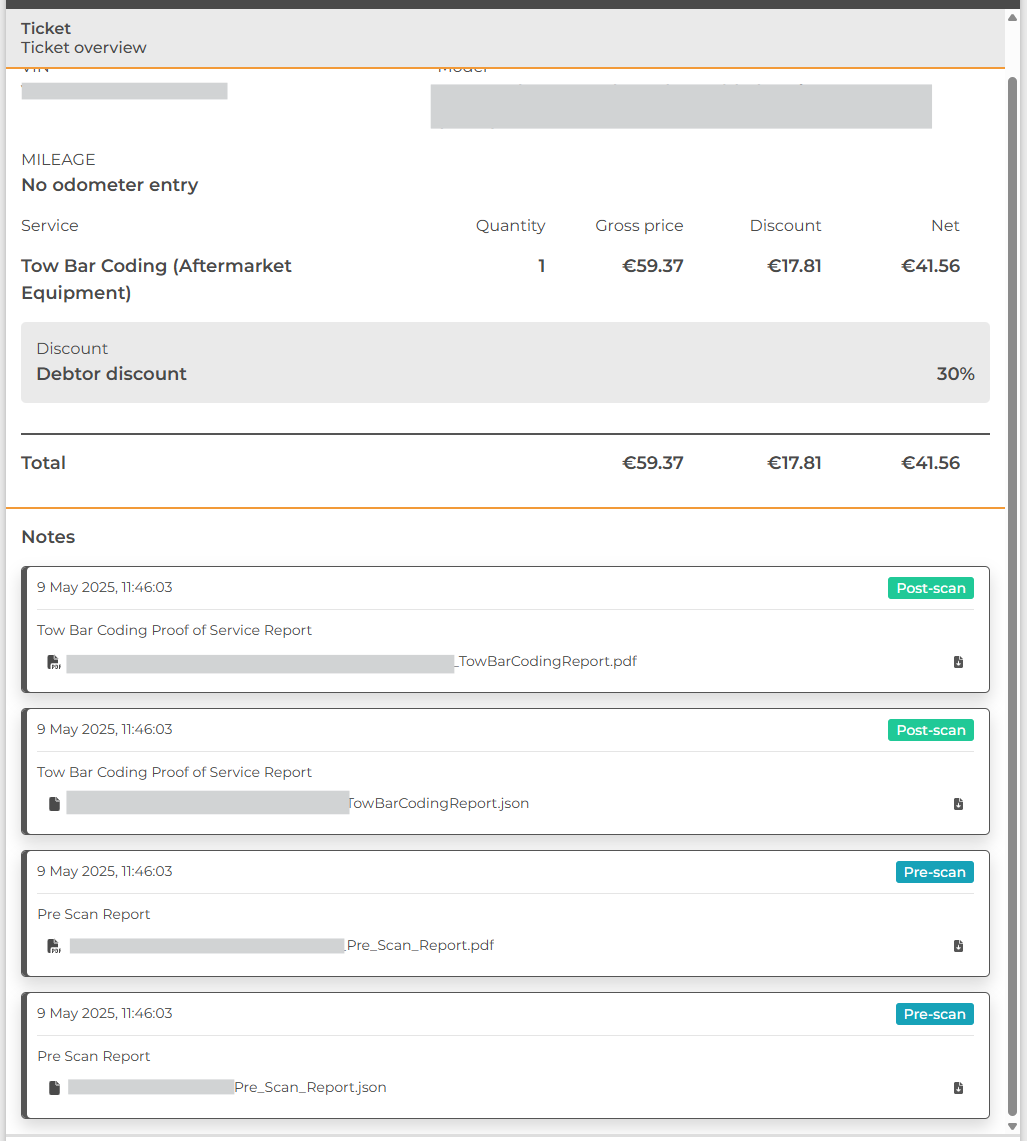Download the TowBarCodingReport.json attachment

pyautogui.click(x=958, y=804)
